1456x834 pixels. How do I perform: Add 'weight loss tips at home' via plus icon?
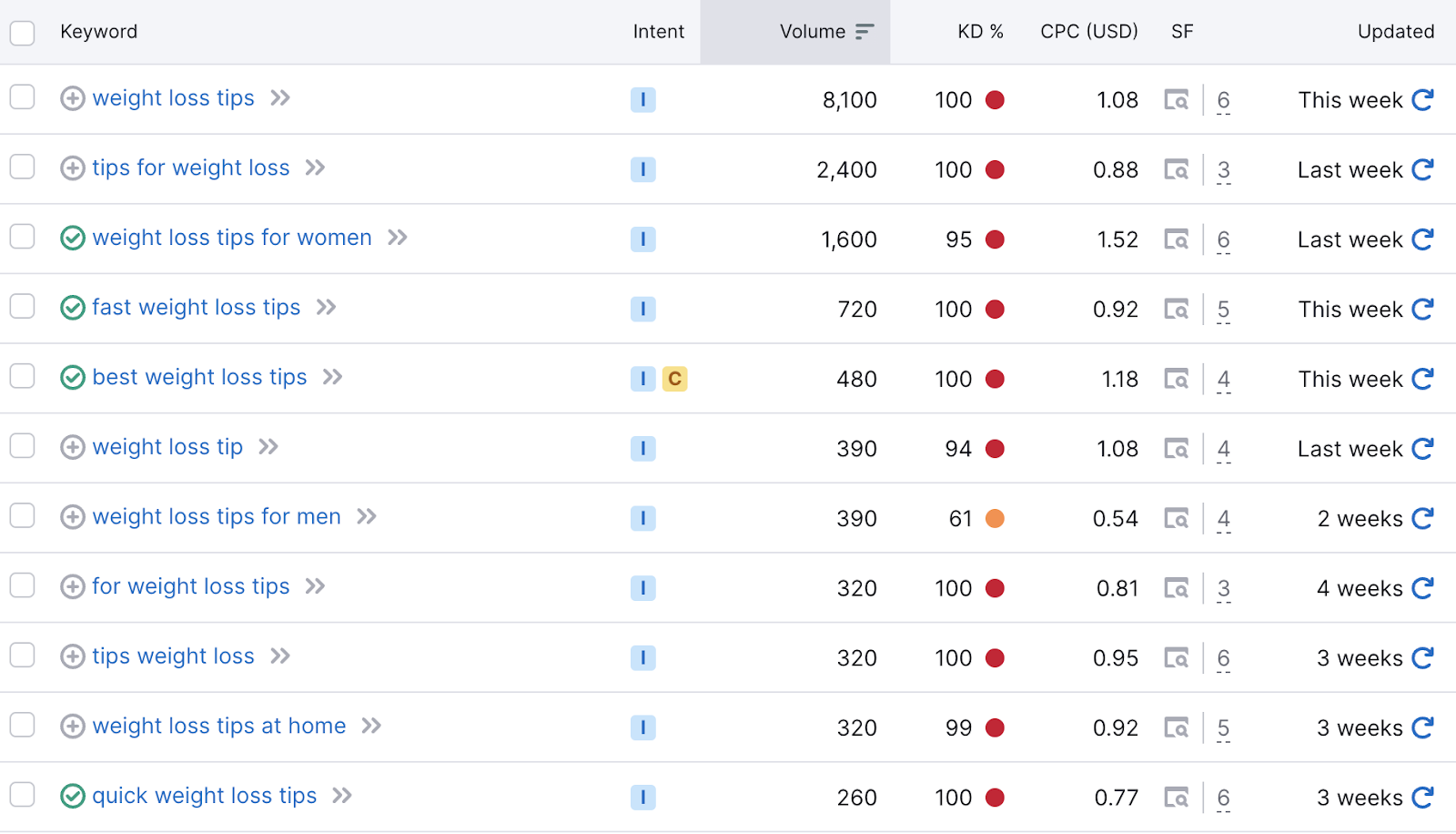click(73, 727)
